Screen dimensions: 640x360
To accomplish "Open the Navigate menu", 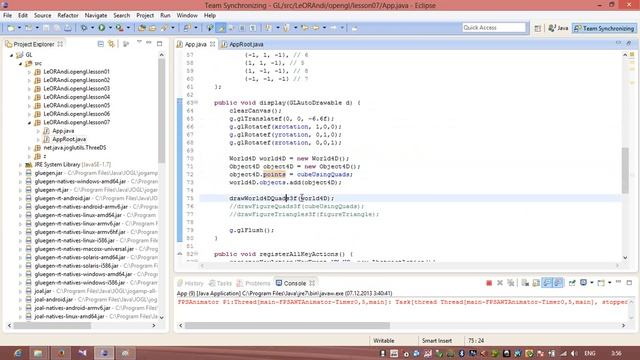I will tap(96, 16).
